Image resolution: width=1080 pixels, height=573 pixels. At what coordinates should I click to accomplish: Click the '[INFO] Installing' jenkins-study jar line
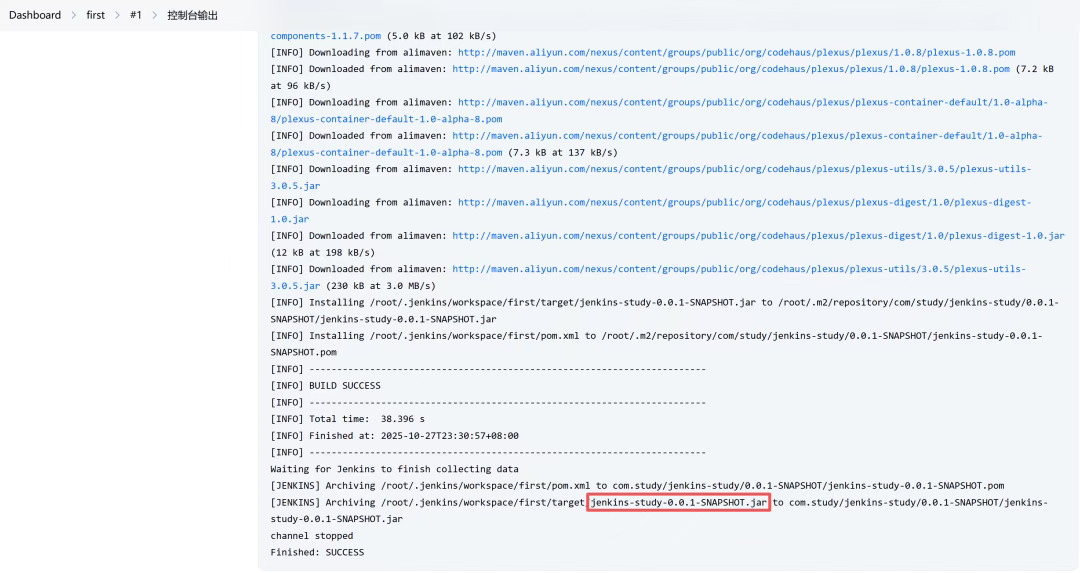pyautogui.click(x=665, y=311)
